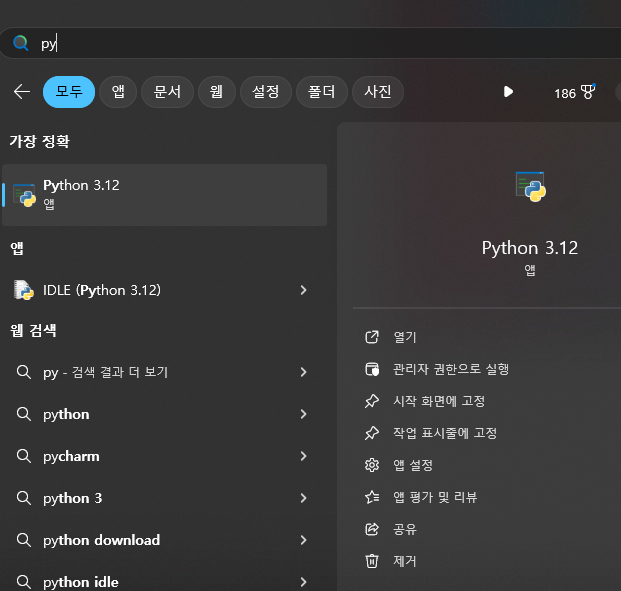
Task: Expand chevron beside 'python idle' suggestion
Action: pyautogui.click(x=303, y=582)
